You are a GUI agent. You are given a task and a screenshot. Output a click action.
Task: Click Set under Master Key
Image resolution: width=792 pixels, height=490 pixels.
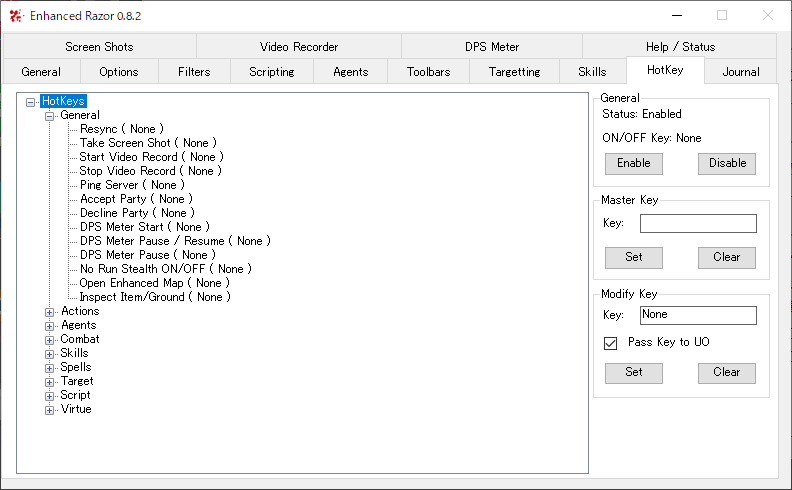coord(633,258)
